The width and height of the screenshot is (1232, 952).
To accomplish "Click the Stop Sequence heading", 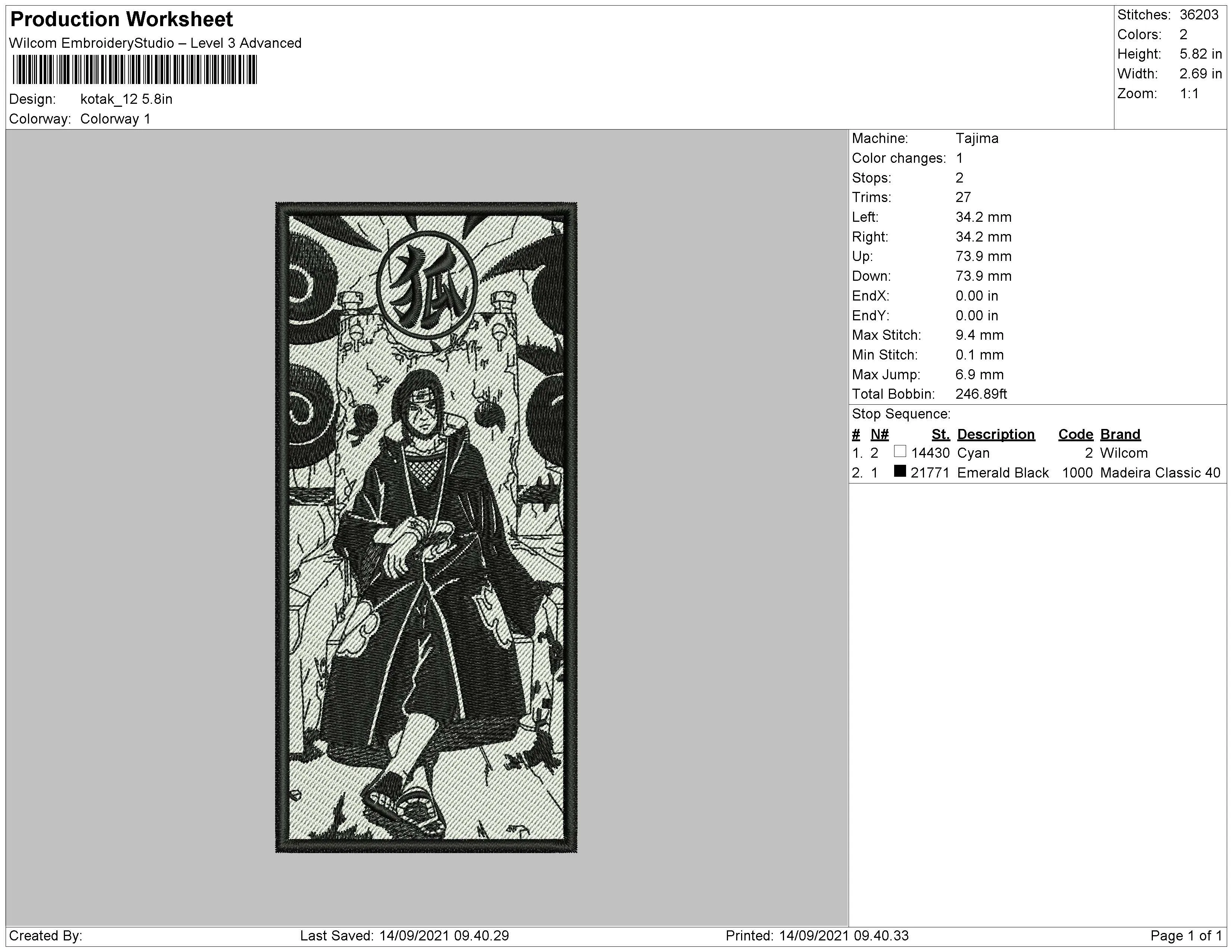I will pyautogui.click(x=901, y=414).
